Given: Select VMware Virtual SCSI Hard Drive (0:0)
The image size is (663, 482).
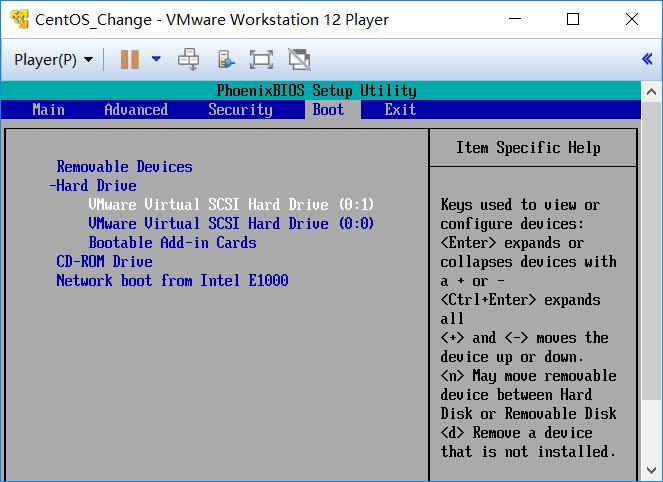Looking at the screenshot, I should click(x=231, y=224).
